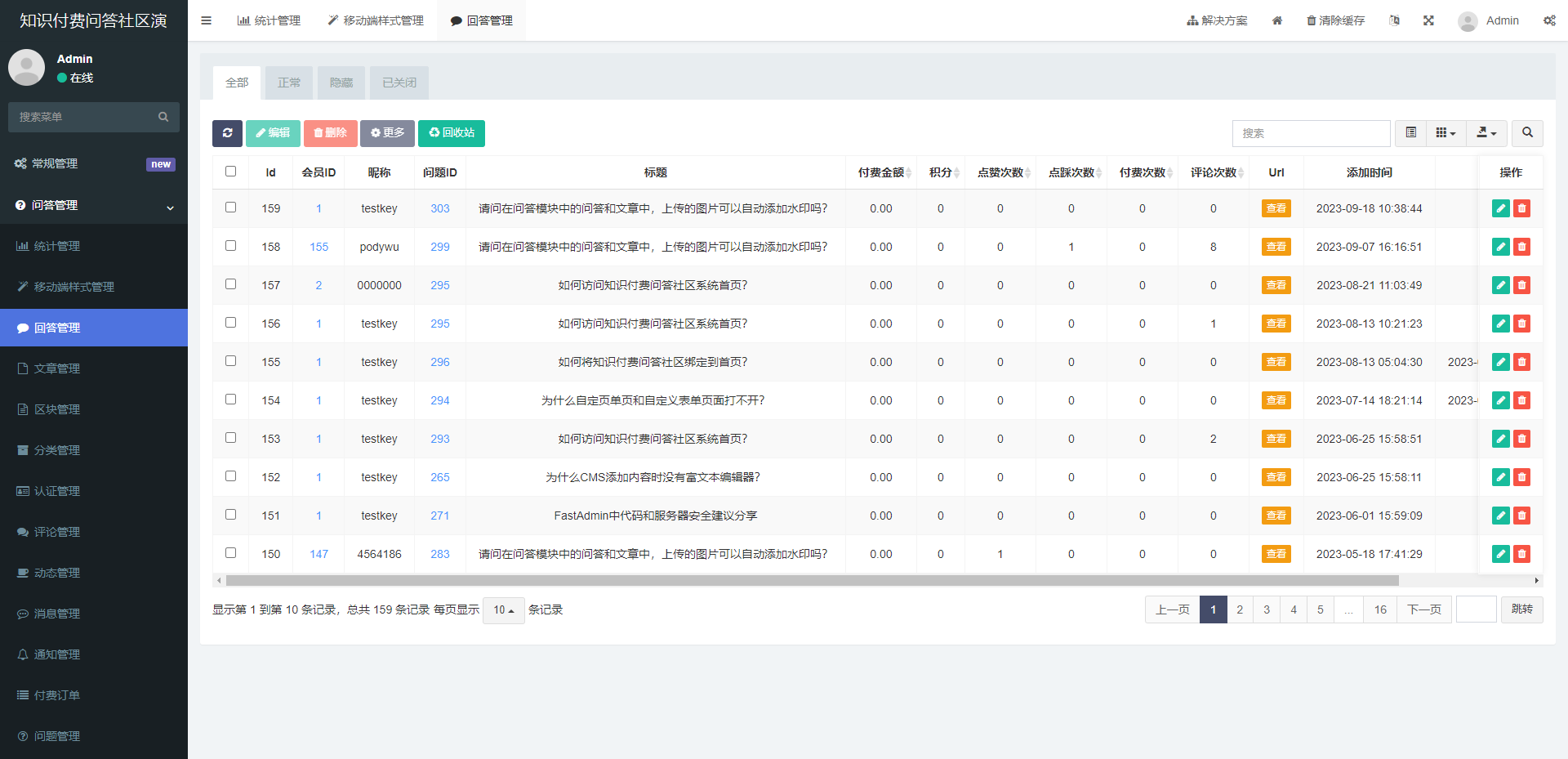Open the page size dropdown showing 10
1568x759 pixels.
tap(503, 610)
